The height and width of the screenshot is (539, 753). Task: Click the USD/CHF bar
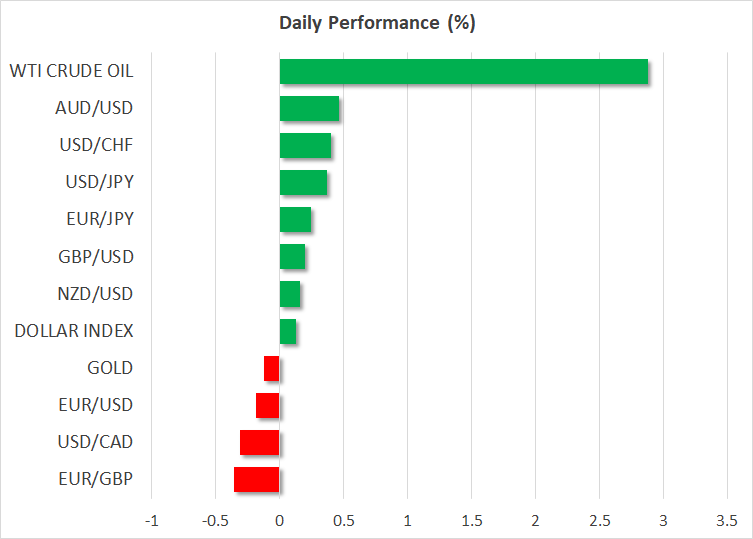305,146
